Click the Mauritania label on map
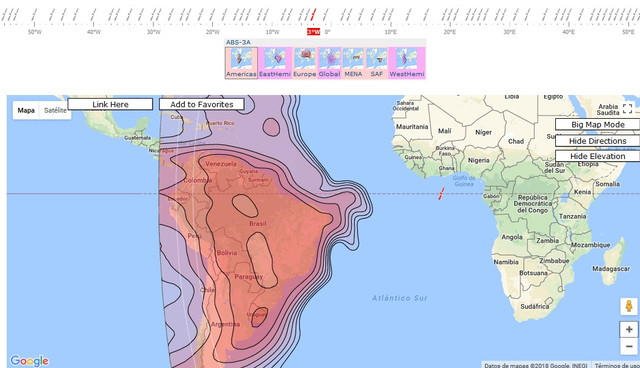Viewport: 640px width, 368px height. pos(412,126)
